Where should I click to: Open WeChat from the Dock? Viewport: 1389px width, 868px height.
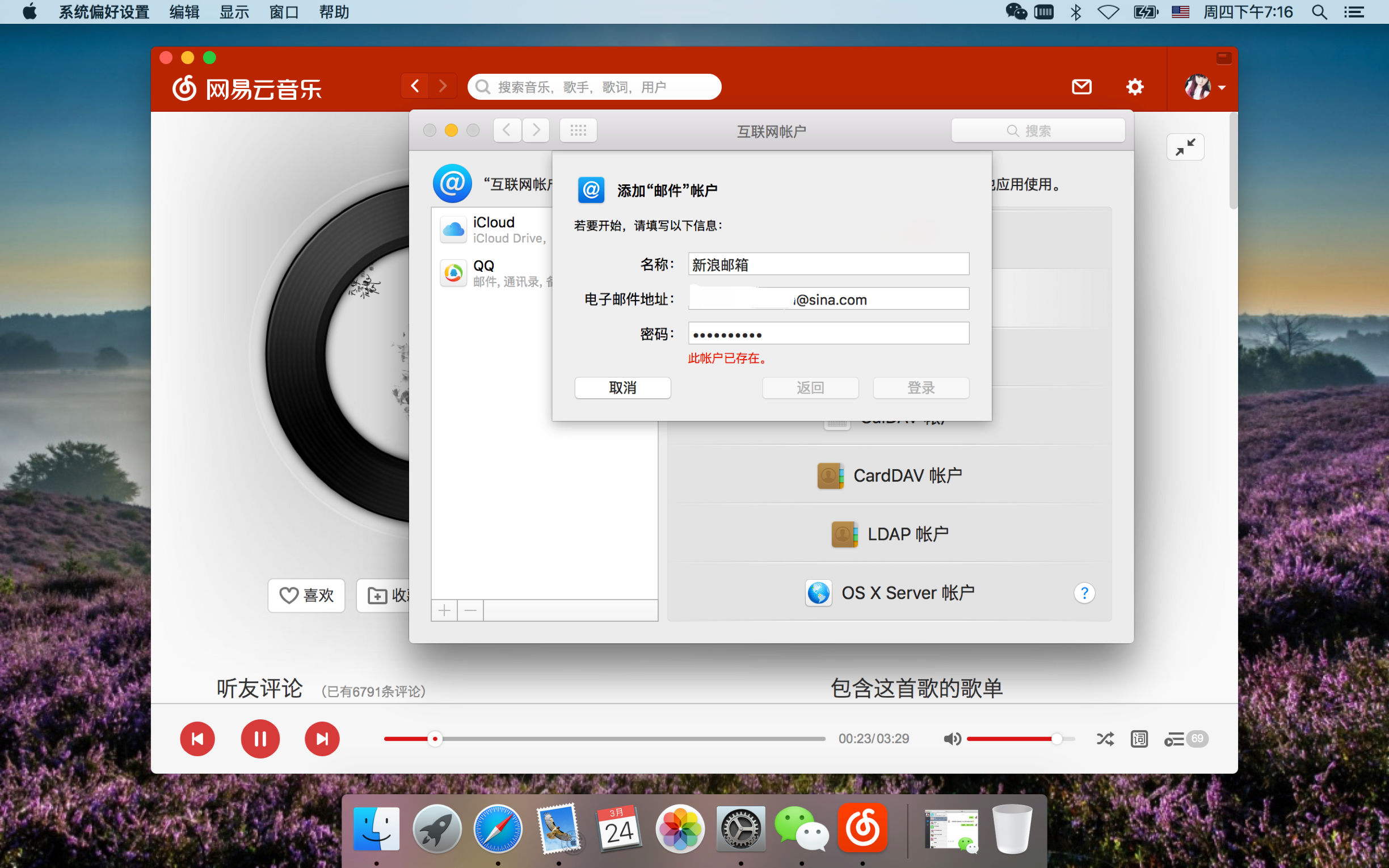(x=801, y=828)
